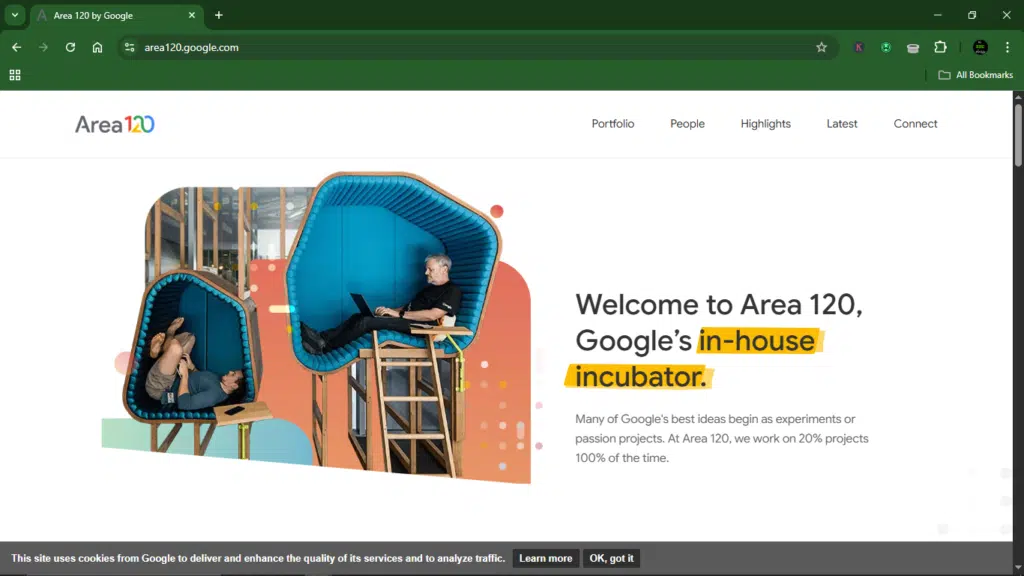Image resolution: width=1024 pixels, height=576 pixels.
Task: Navigate to the Connect section
Action: click(x=915, y=124)
